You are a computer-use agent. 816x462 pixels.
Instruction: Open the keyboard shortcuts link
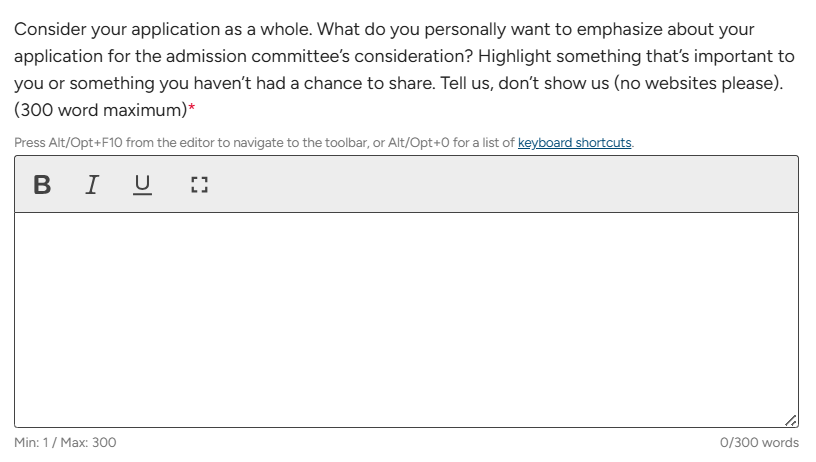point(574,143)
